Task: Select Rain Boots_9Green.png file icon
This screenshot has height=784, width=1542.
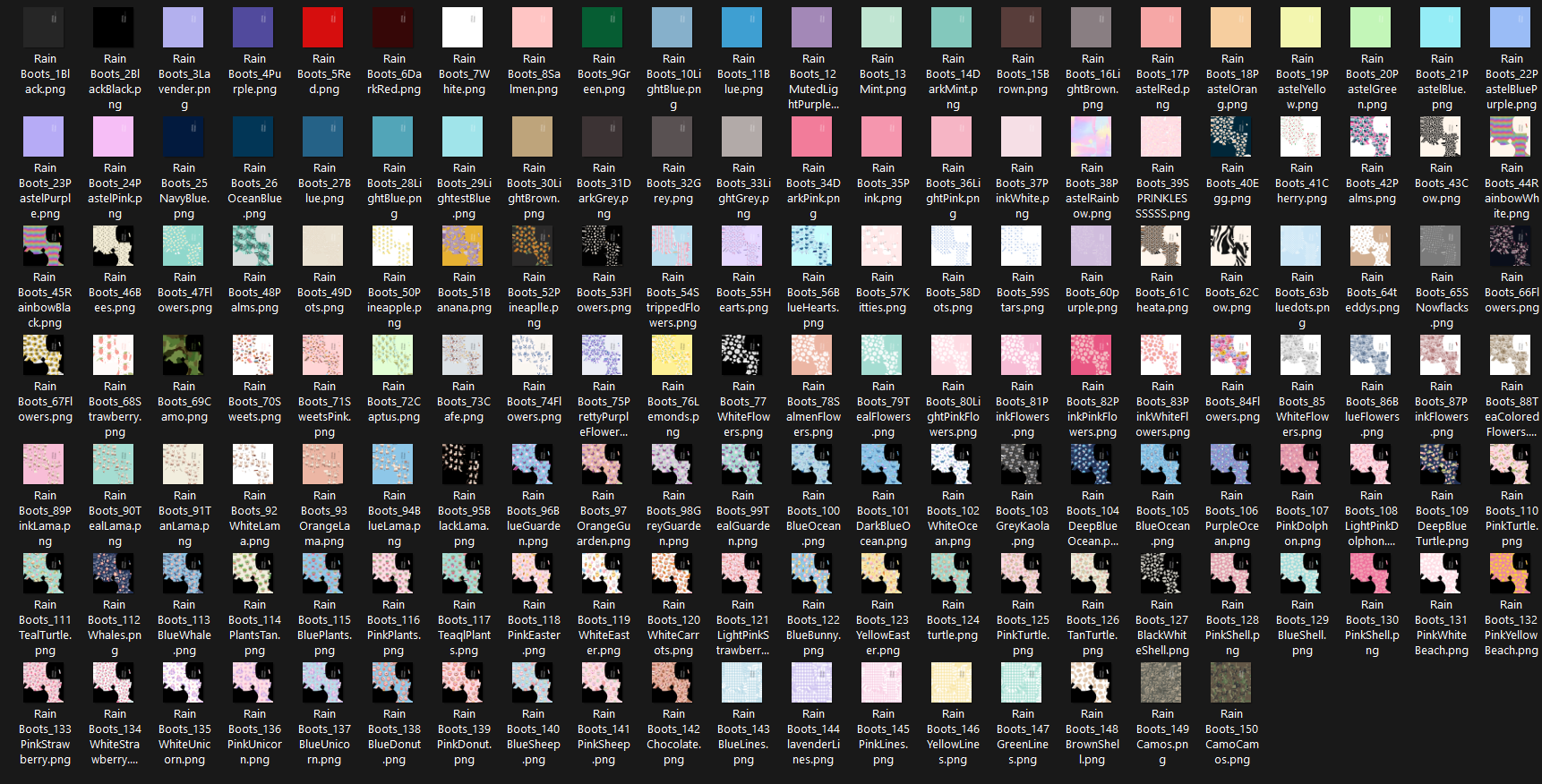Action: click(x=603, y=28)
